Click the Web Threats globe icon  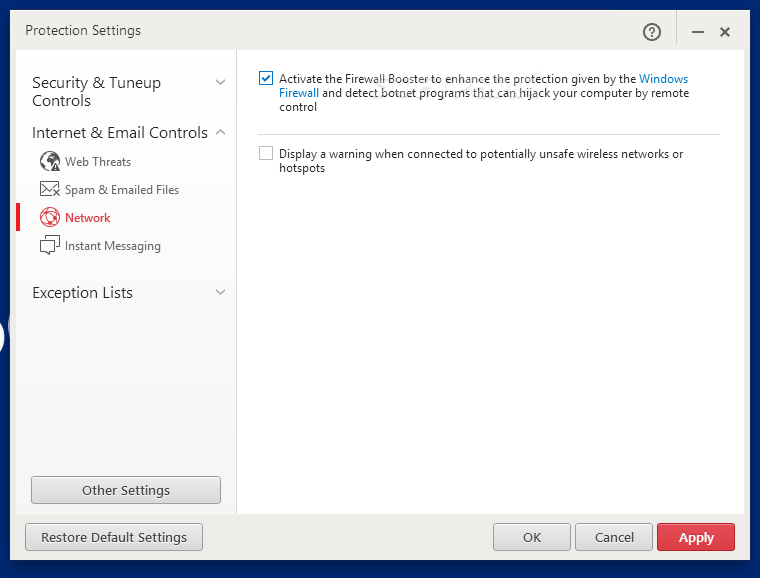pos(49,161)
